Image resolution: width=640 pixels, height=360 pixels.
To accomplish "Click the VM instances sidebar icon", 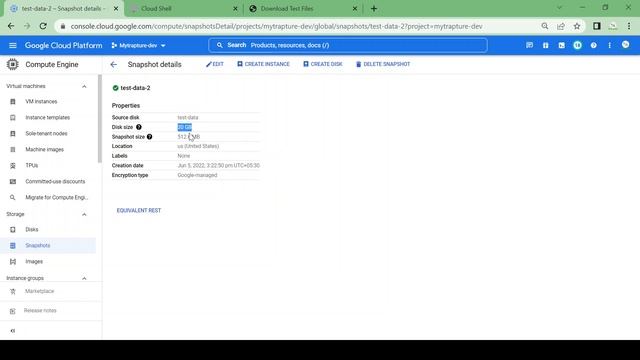I will pos(13,102).
